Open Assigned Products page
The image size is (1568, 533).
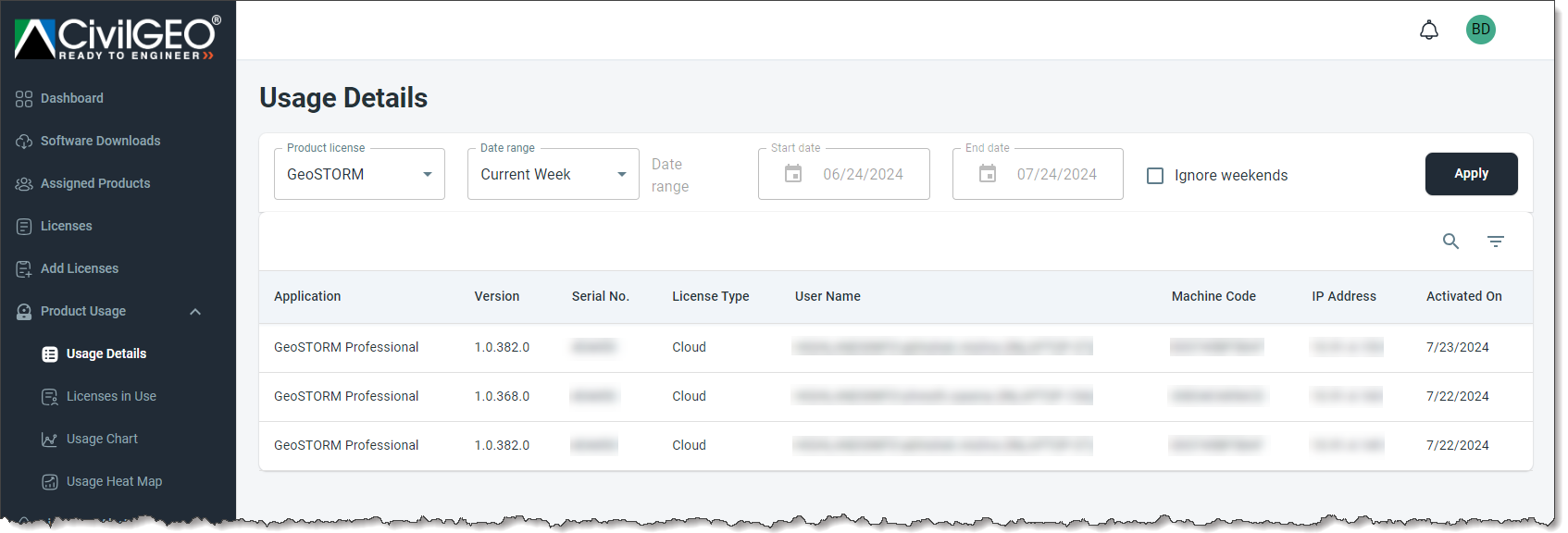coord(95,183)
